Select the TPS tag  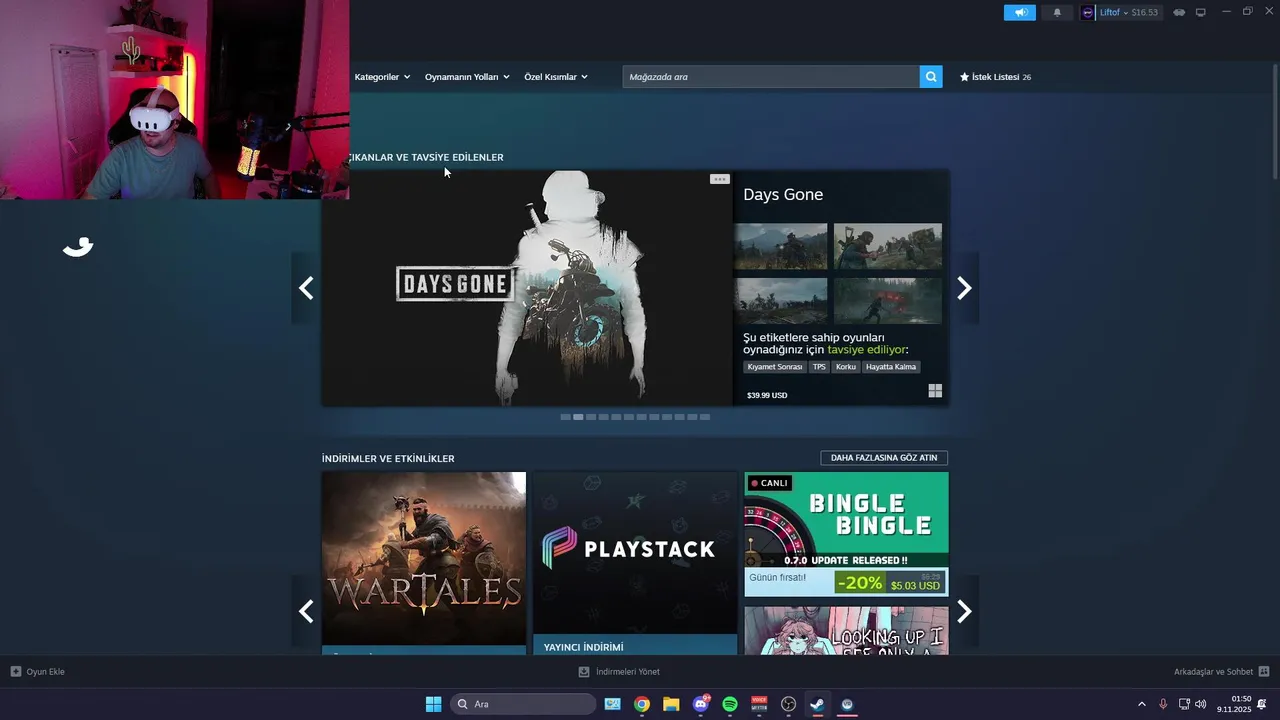coord(819,367)
